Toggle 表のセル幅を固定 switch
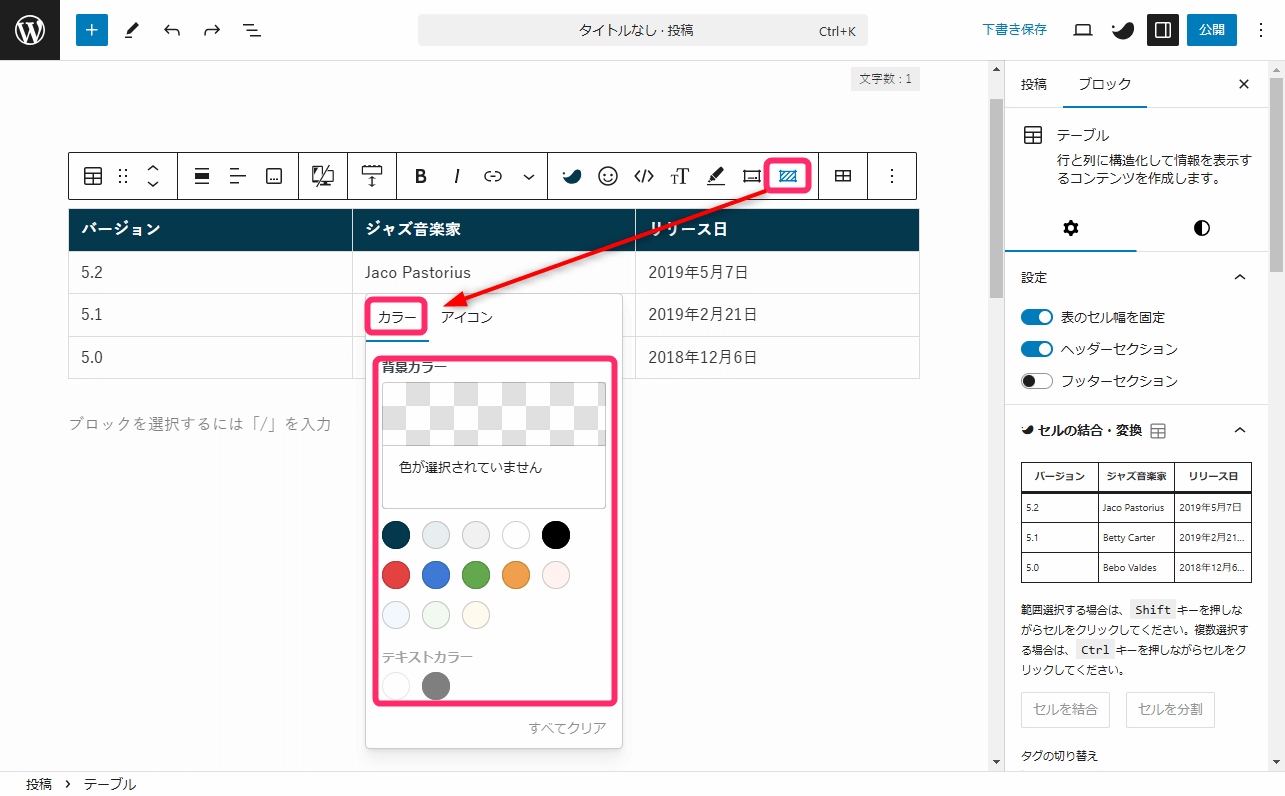The width and height of the screenshot is (1285, 796). 1037,317
